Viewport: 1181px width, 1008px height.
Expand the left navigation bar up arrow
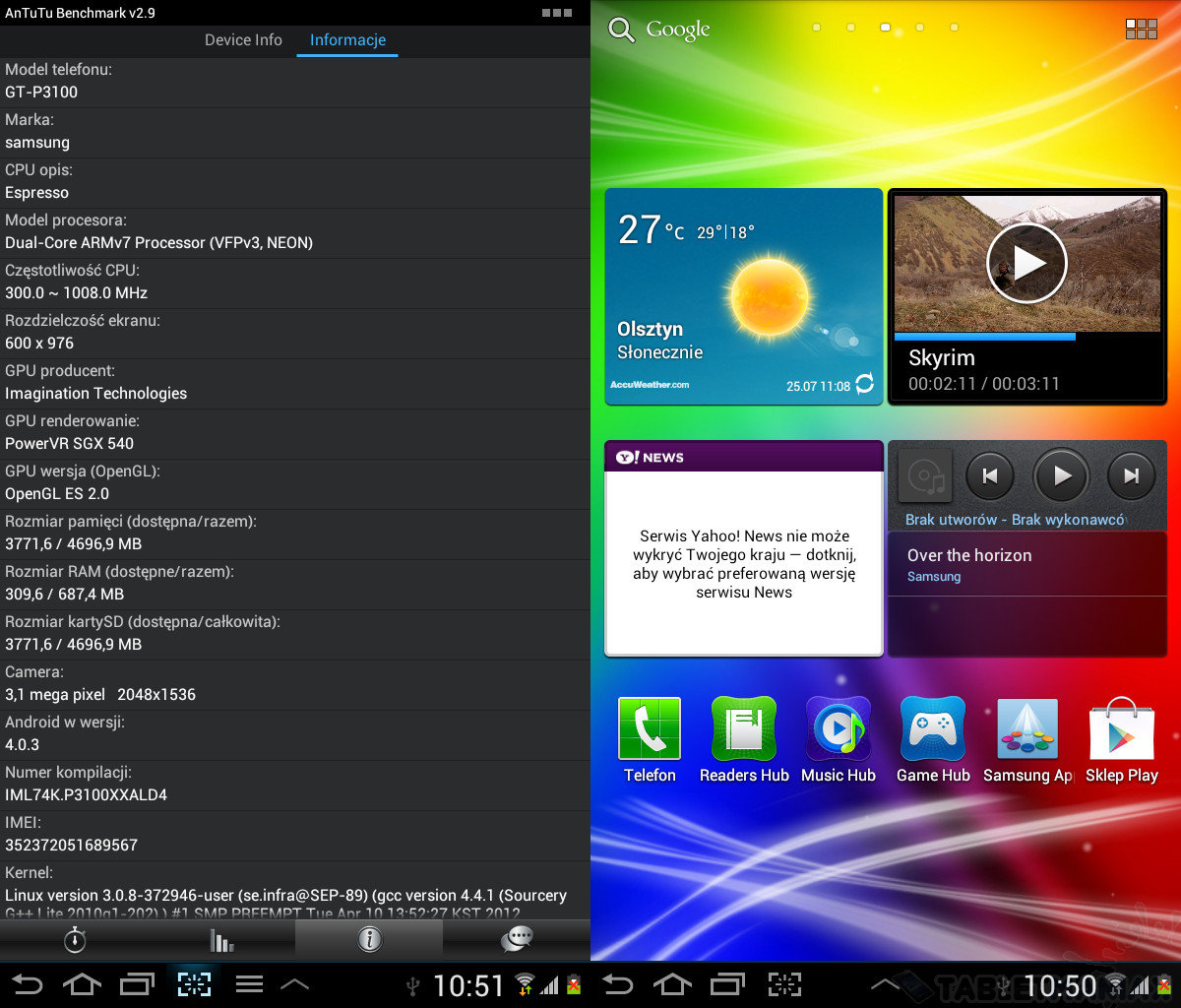[295, 984]
